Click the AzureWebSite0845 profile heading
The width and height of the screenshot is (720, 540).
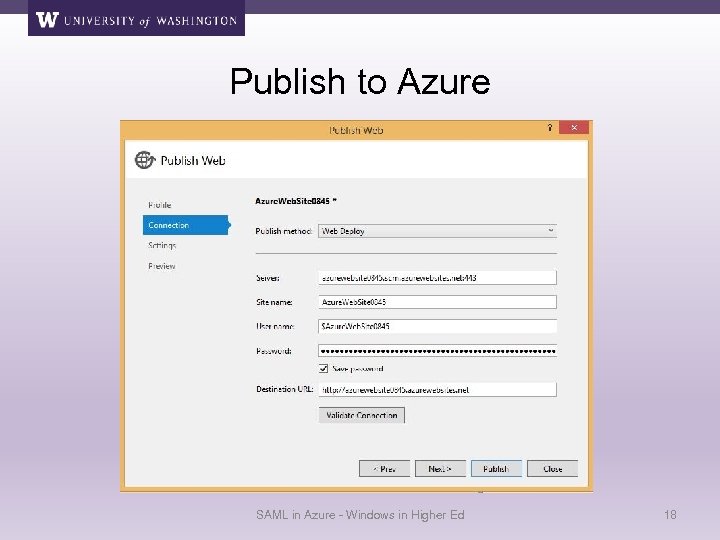(x=296, y=201)
